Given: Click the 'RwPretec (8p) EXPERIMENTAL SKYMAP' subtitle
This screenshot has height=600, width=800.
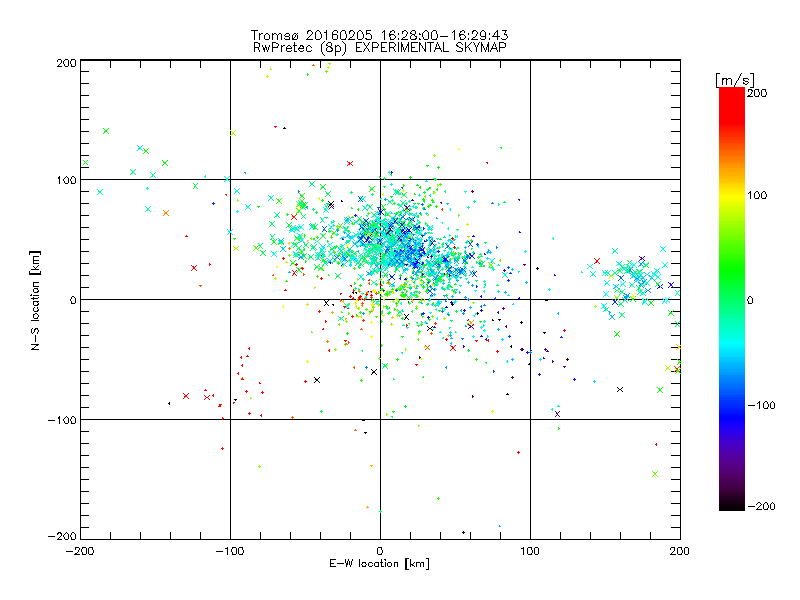Looking at the screenshot, I should point(380,48).
